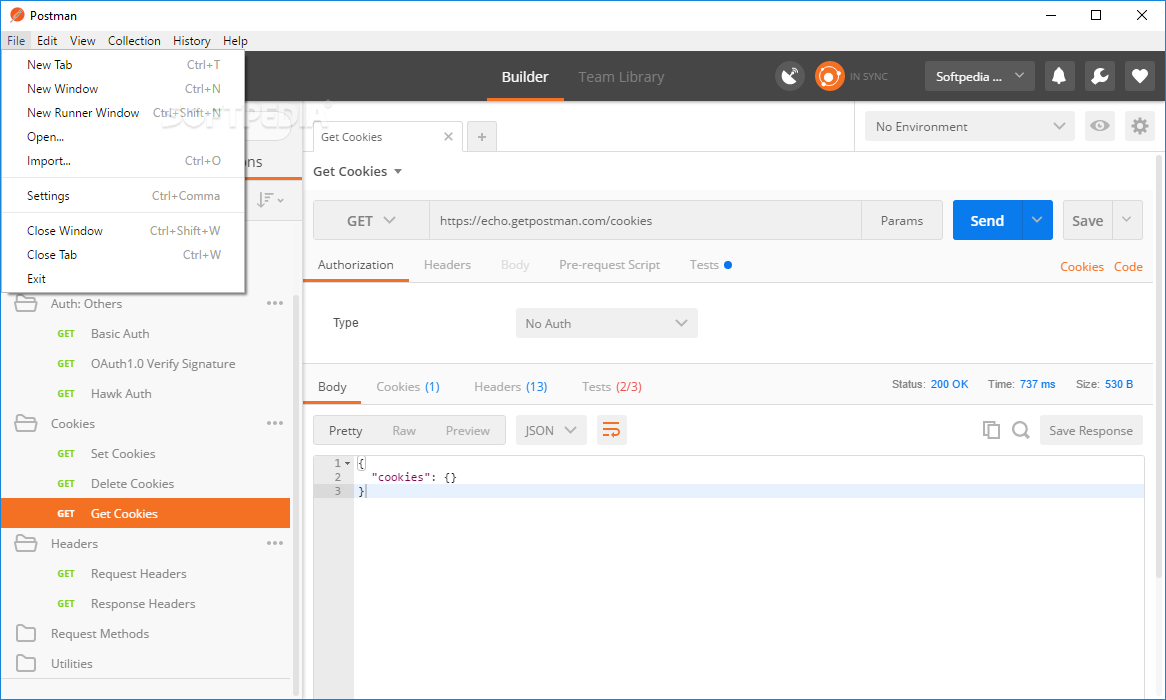Open the History menu
This screenshot has height=700, width=1166.
pos(191,41)
